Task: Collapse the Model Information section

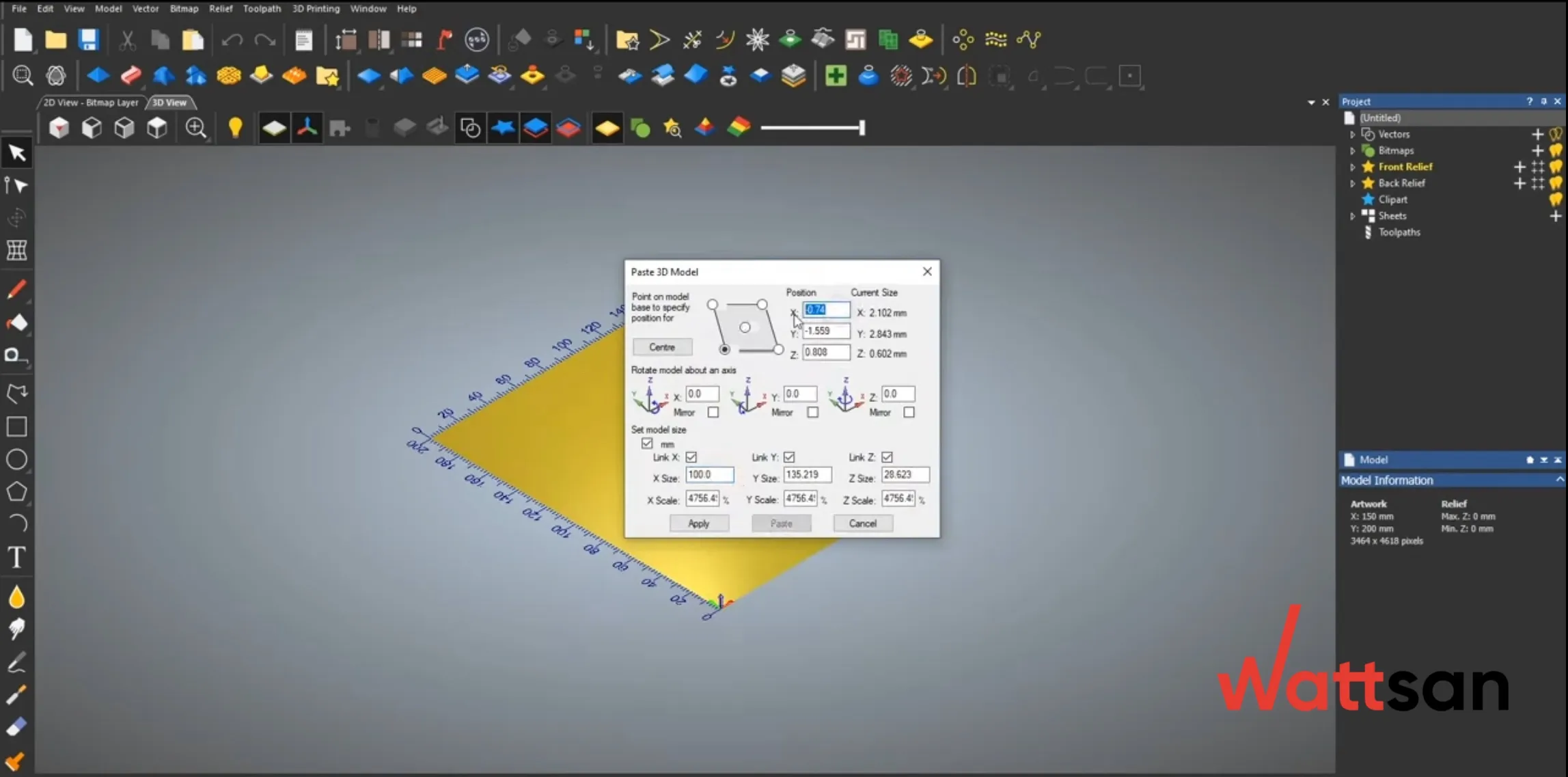Action: click(x=1559, y=480)
